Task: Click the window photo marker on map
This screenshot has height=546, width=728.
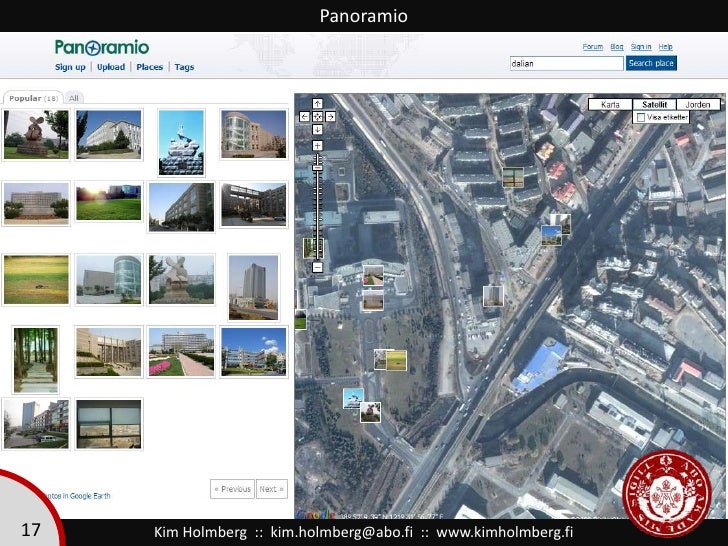Action: point(513,178)
